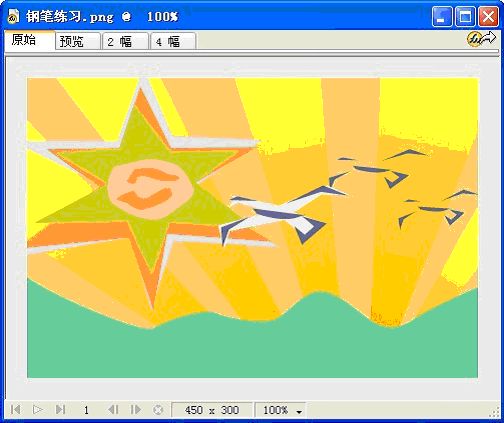The image size is (504, 423).
Task: Click the document icon in title bar
Action: coord(13,16)
